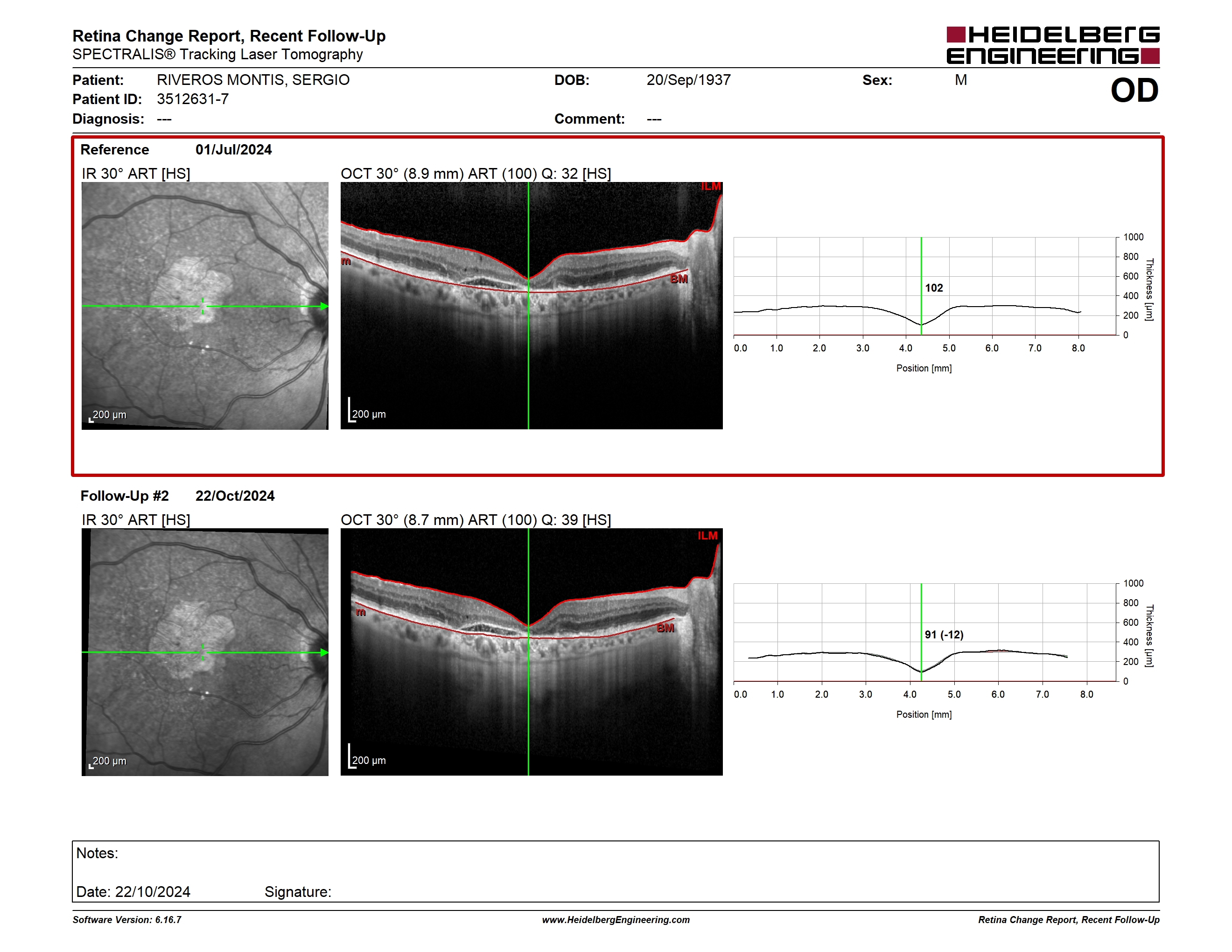Click the 'Diagnosis:' label
This screenshot has width=1232, height=952.
coord(108,119)
